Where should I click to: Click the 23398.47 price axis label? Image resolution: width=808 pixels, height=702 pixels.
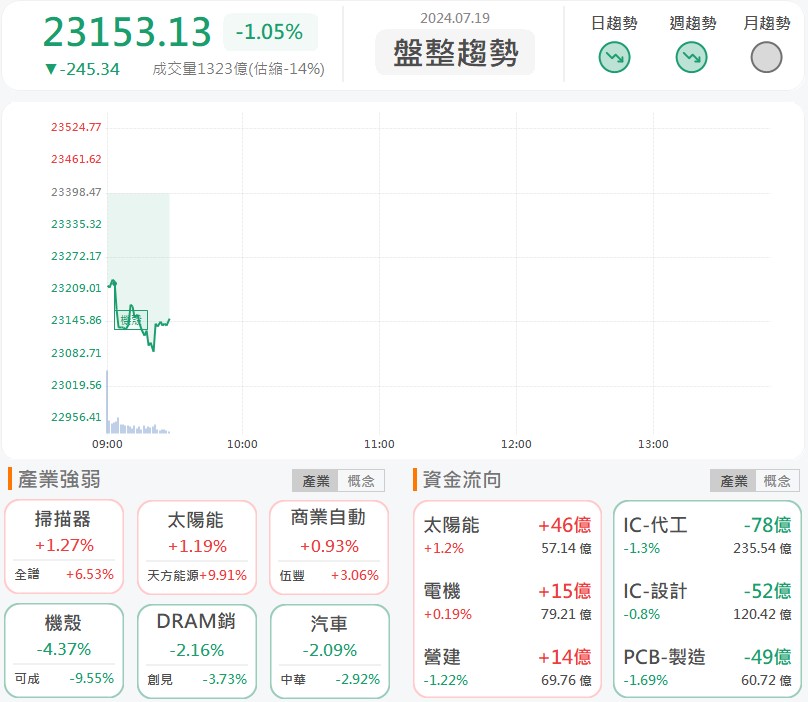pos(76,192)
